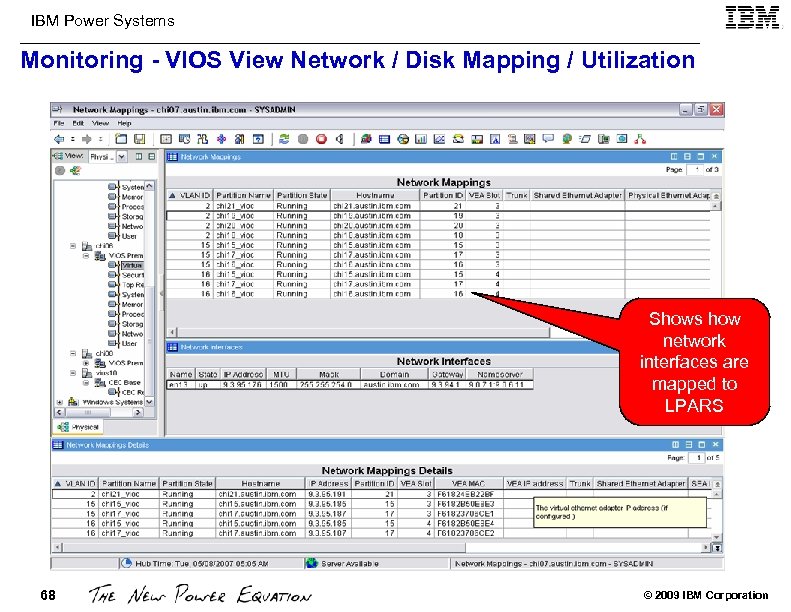
Task: Select the Secur item under chi06 VIOS Prem
Action: 133,275
